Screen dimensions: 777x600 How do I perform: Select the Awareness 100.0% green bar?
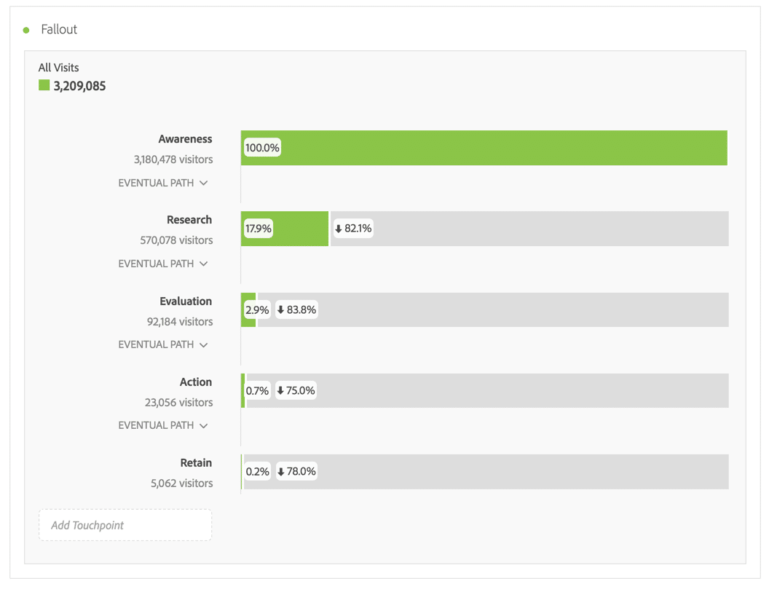(x=484, y=148)
